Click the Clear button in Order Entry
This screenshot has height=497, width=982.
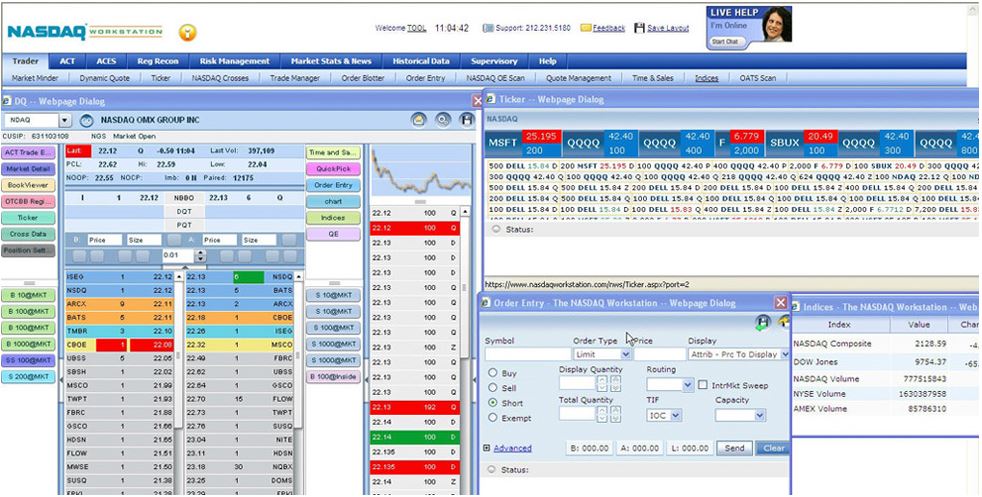[773, 448]
